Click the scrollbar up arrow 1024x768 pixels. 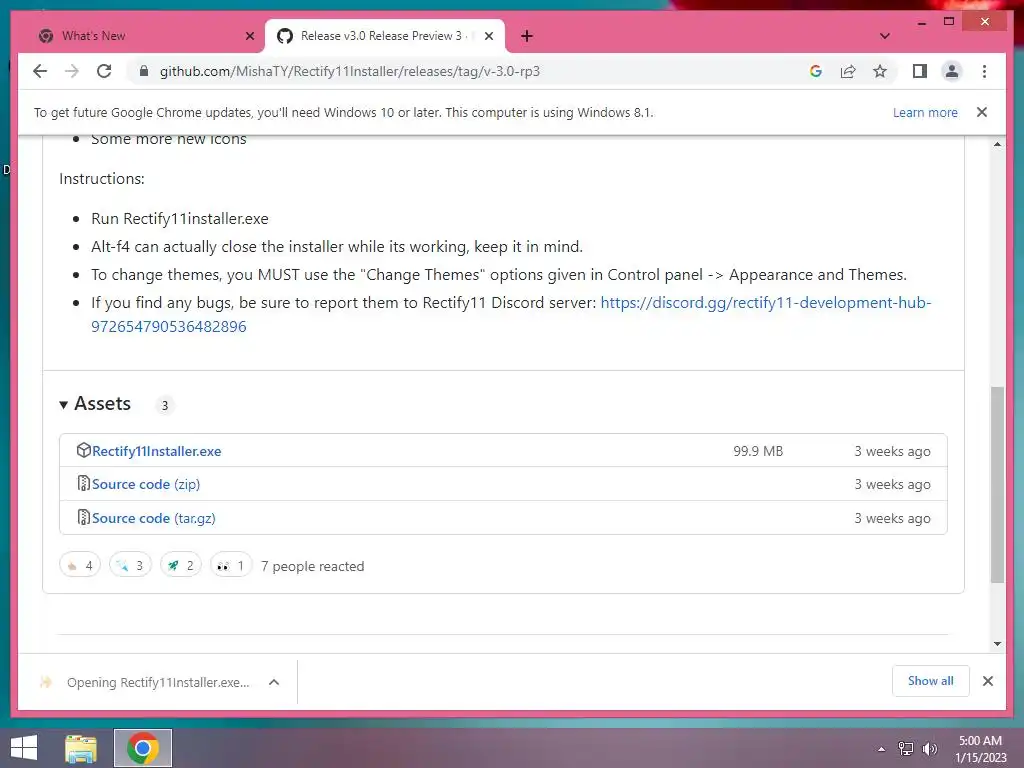click(x=997, y=144)
